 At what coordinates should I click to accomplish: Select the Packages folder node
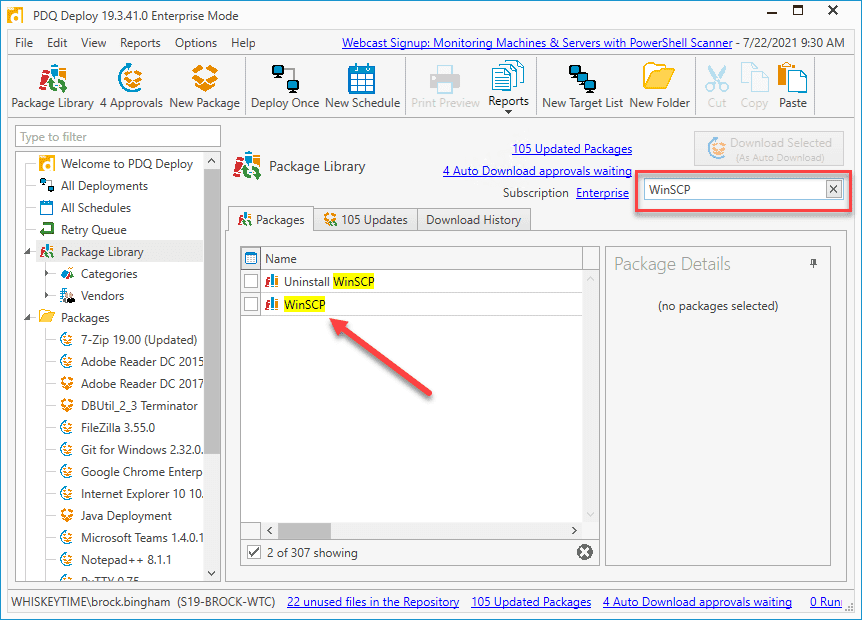[85, 318]
